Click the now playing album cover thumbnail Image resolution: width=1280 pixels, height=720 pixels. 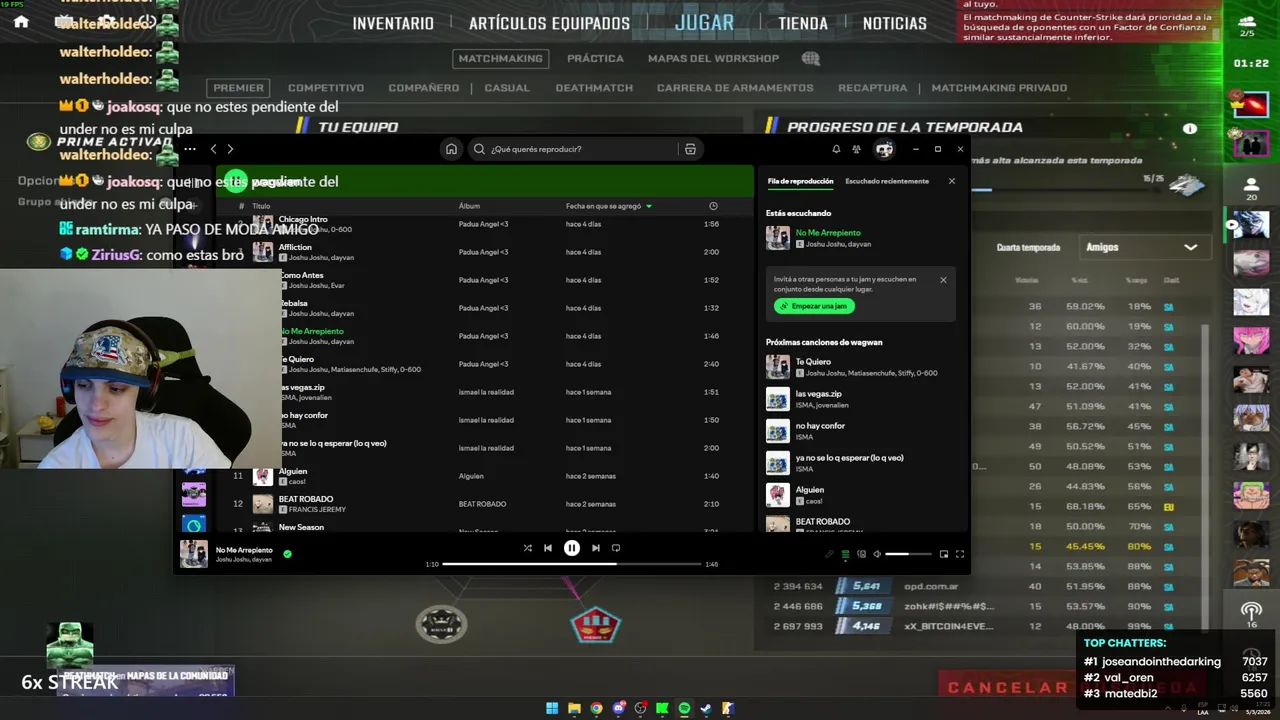pos(194,554)
